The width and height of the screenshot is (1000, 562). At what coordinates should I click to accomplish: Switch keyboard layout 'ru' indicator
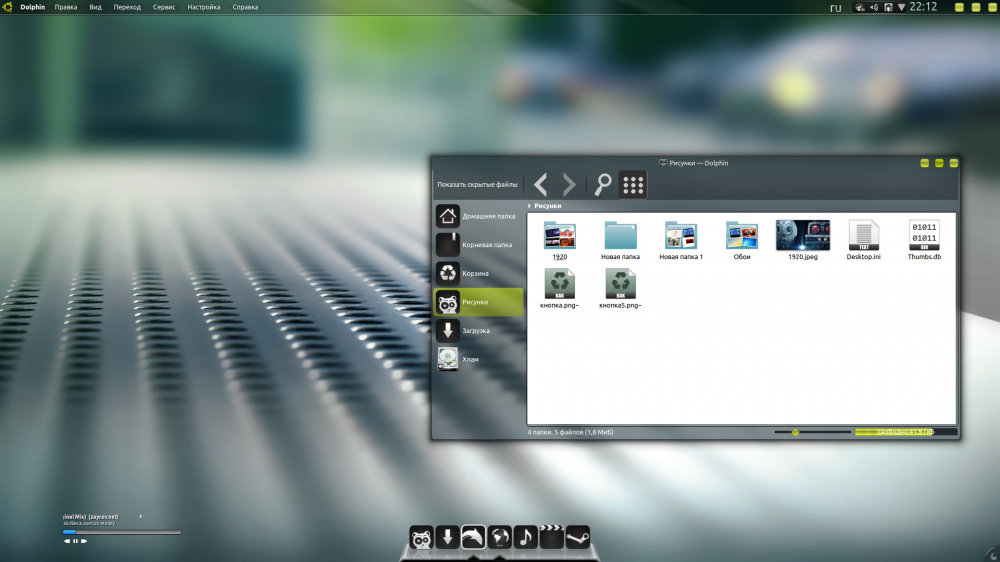point(835,8)
